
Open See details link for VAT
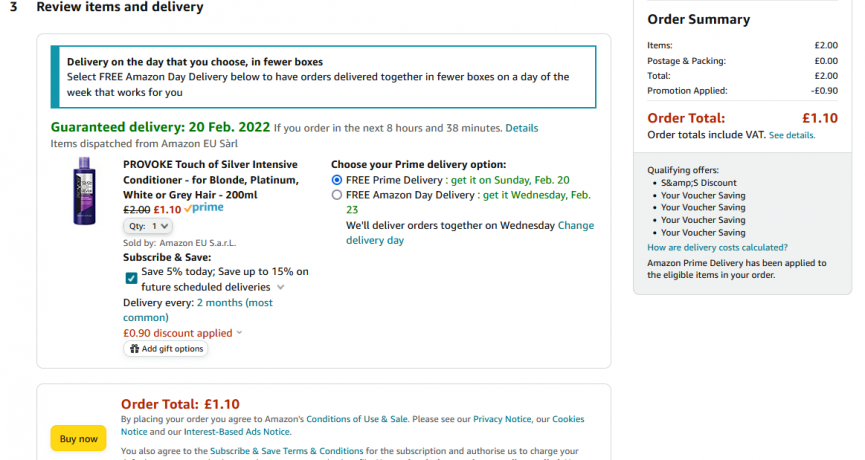pyautogui.click(x=792, y=135)
